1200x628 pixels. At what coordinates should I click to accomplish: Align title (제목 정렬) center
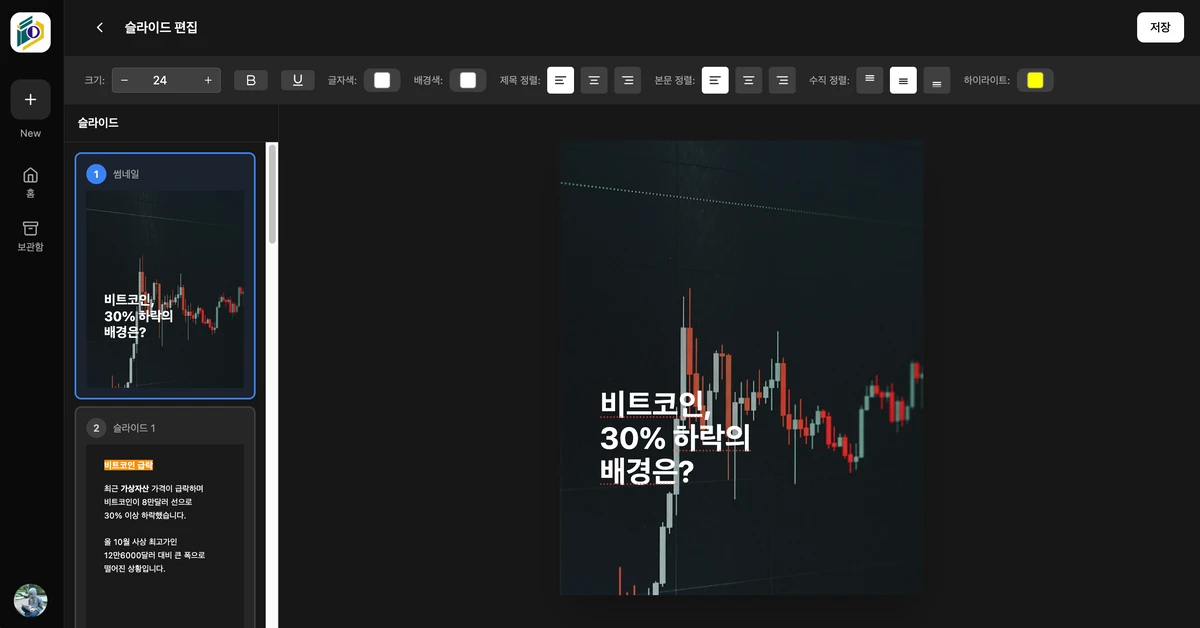pyautogui.click(x=595, y=80)
